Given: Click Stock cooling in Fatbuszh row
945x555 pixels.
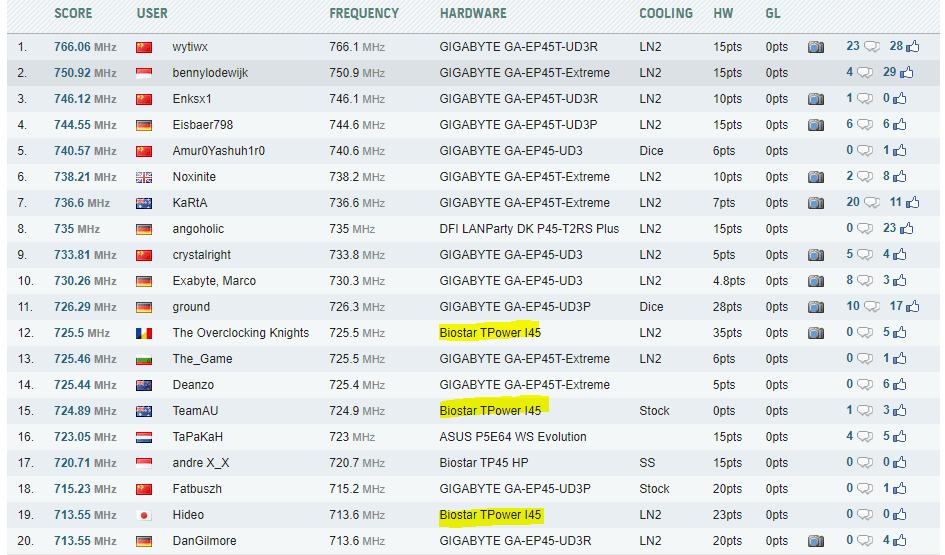Looking at the screenshot, I should point(655,489).
